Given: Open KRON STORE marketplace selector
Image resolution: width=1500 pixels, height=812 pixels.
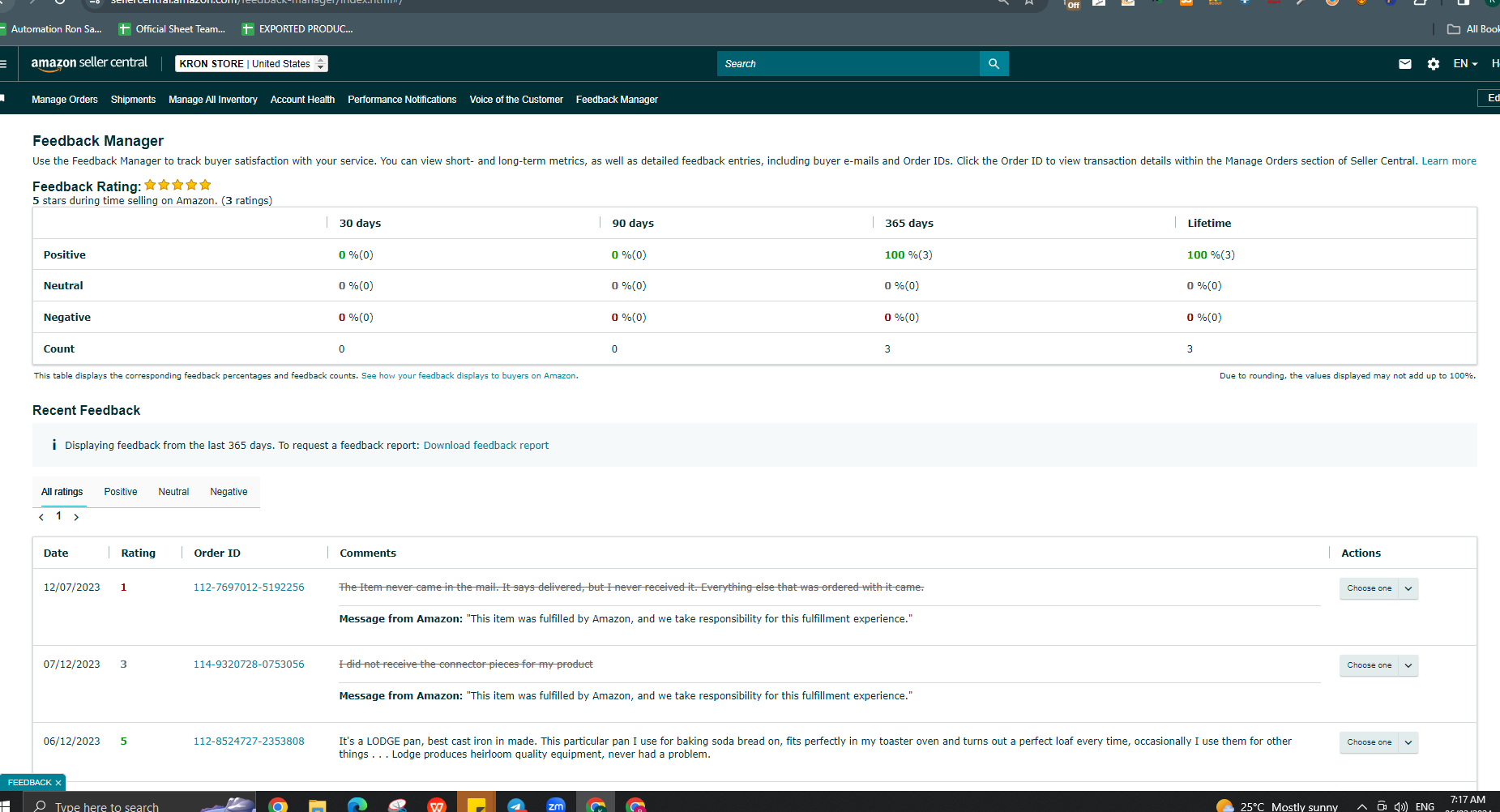Looking at the screenshot, I should [x=251, y=64].
